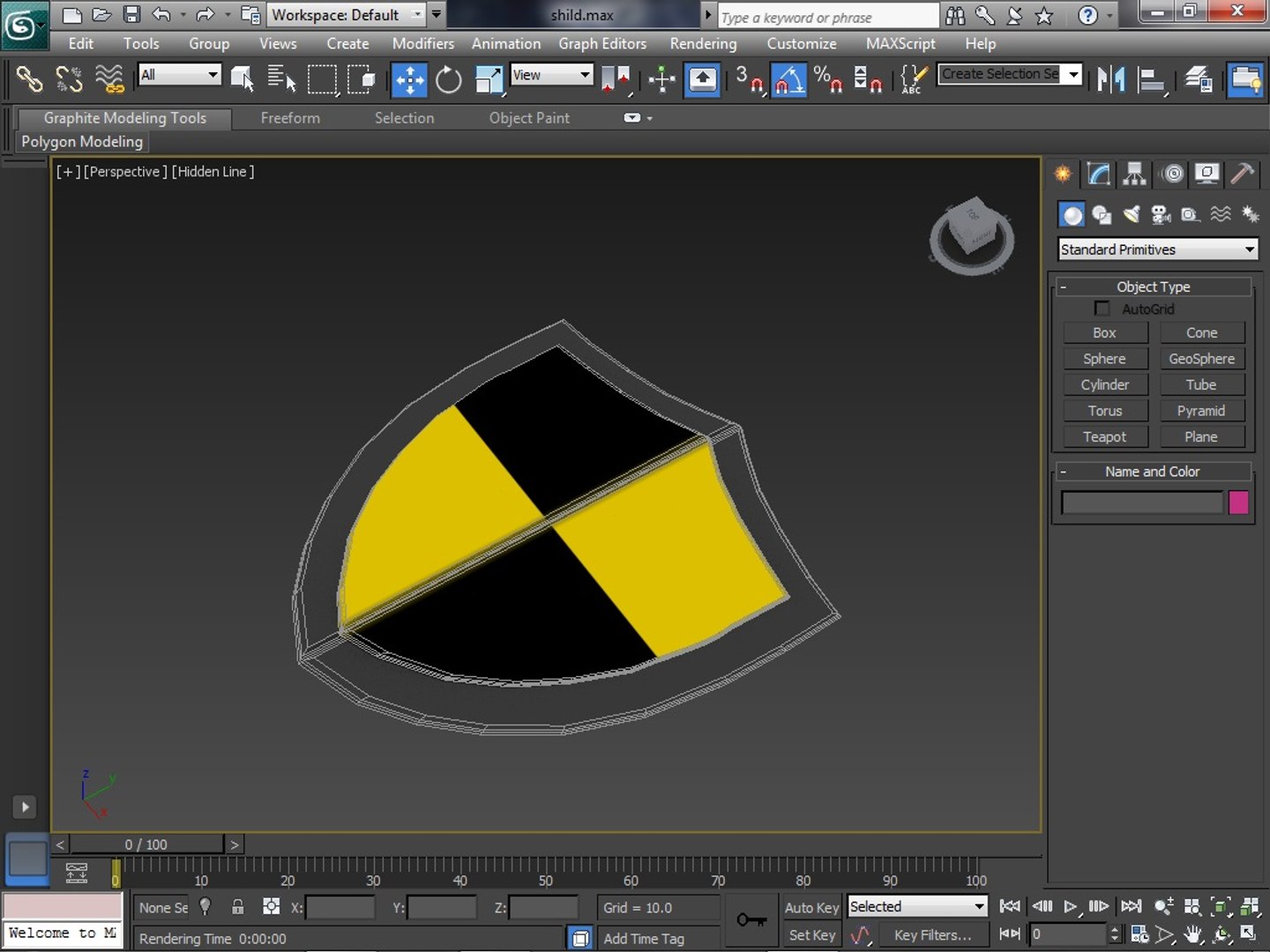Screen dimensions: 1270x952
Task: Play the animation
Action: pos(1071,906)
